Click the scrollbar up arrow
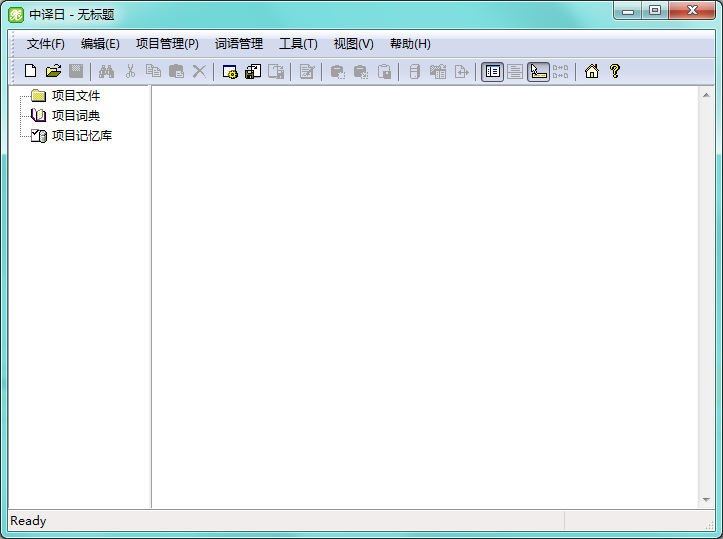 pos(706,95)
